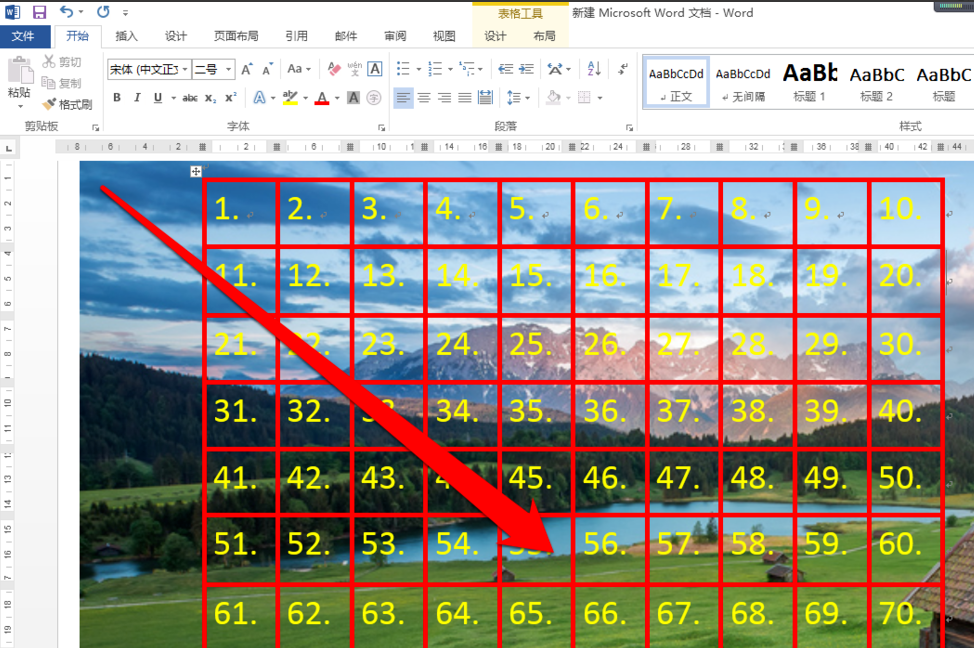Expand the multilevel list dropdown

pos(481,70)
